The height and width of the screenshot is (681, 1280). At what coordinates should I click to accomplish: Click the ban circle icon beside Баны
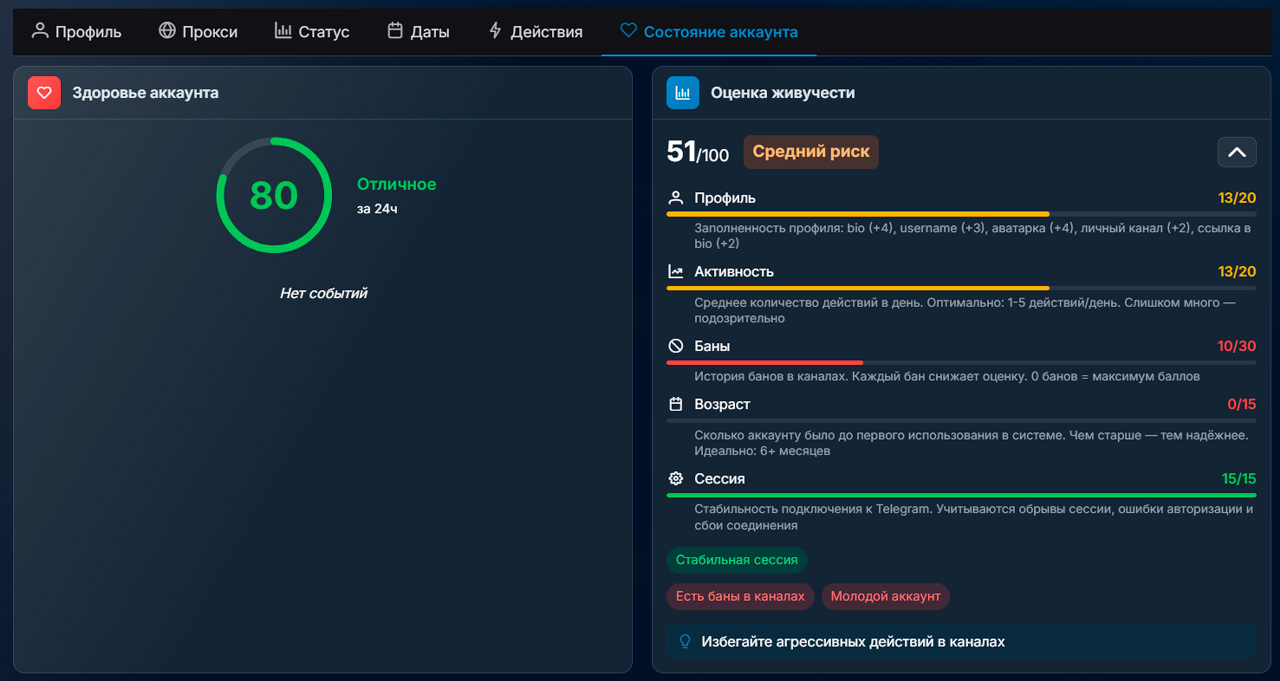tap(676, 346)
